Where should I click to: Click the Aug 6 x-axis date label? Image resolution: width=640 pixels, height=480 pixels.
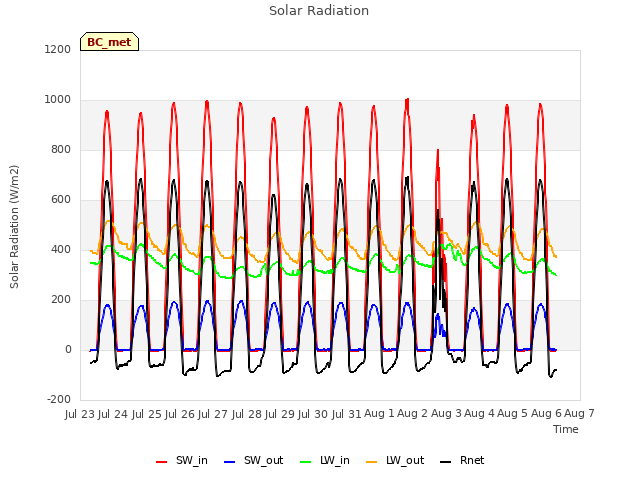pyautogui.click(x=546, y=414)
